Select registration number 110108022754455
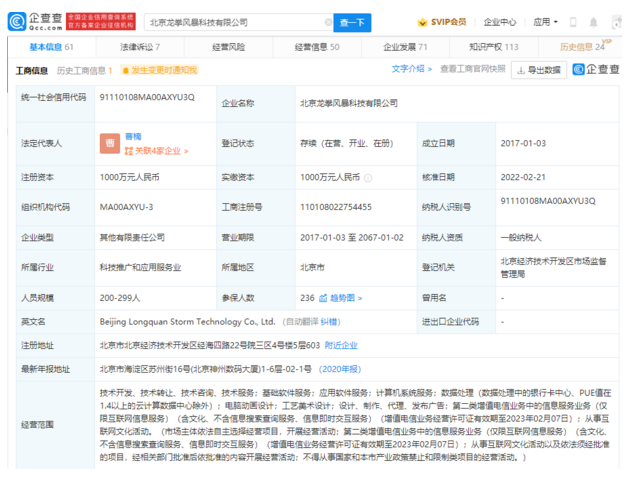This screenshot has width=626, height=477. click(x=336, y=207)
